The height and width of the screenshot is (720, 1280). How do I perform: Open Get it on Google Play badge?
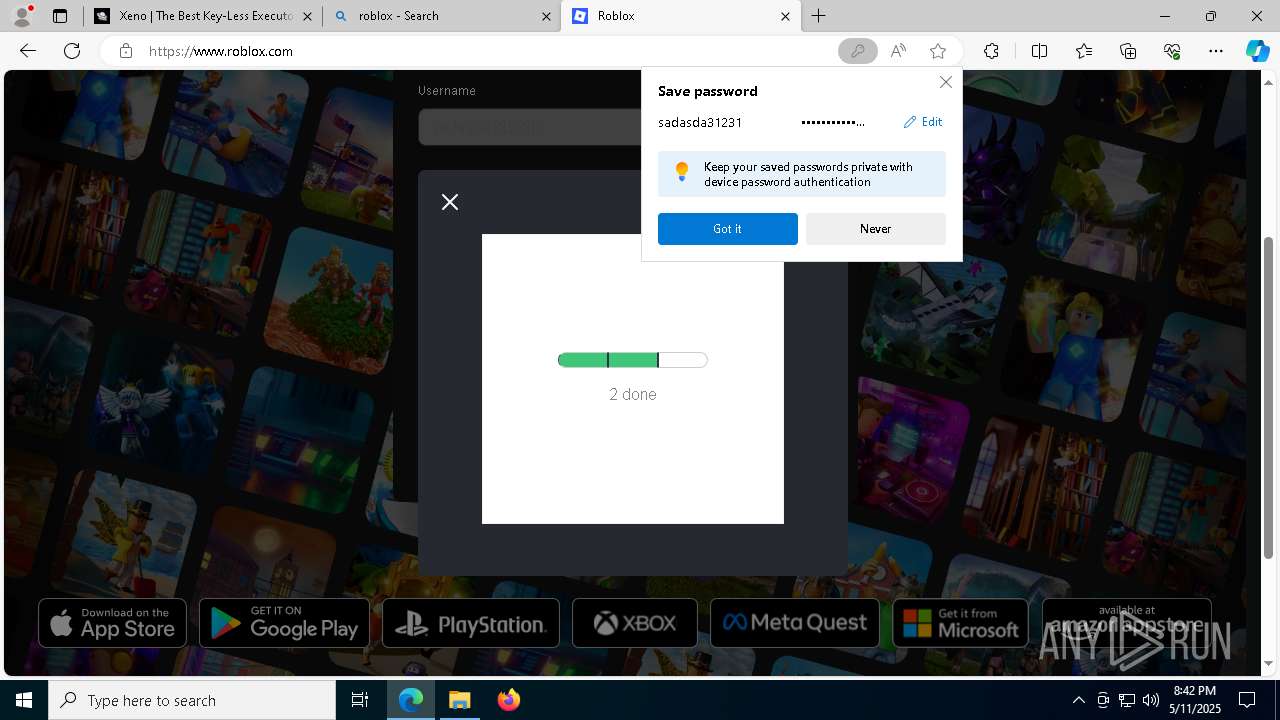(x=284, y=623)
